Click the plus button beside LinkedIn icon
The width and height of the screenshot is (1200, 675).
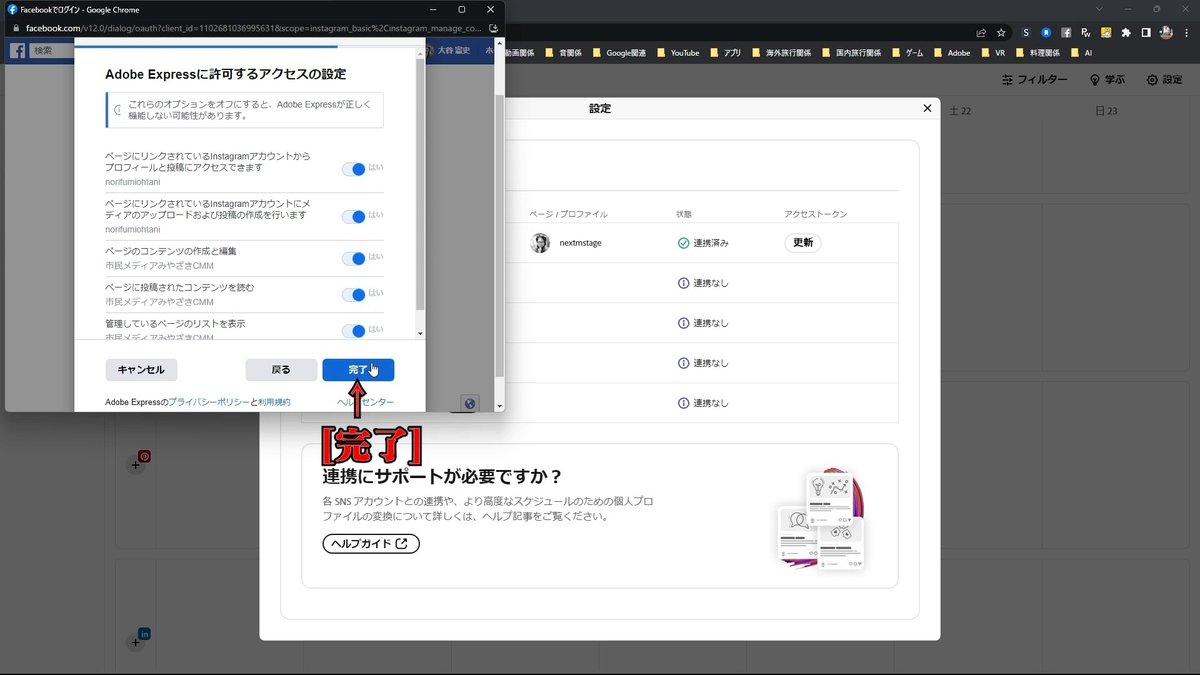click(136, 642)
